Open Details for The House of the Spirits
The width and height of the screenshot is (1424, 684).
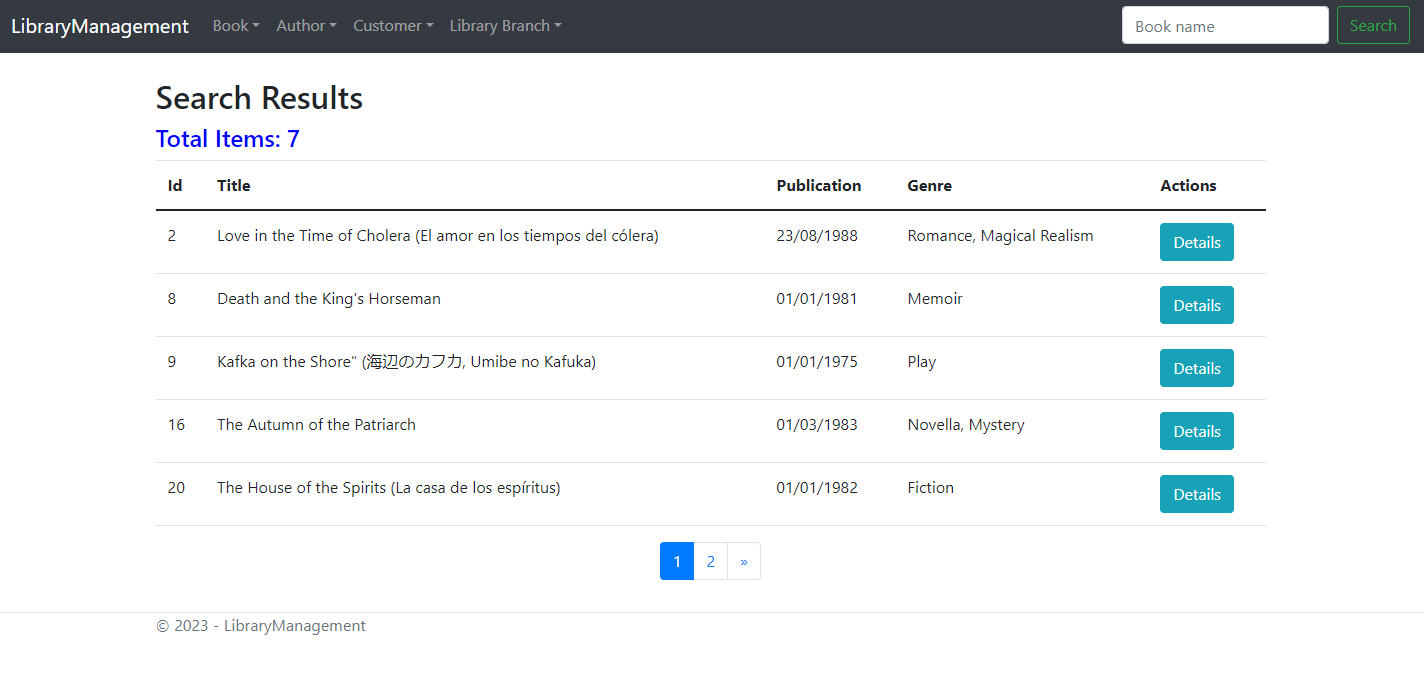(x=1196, y=494)
